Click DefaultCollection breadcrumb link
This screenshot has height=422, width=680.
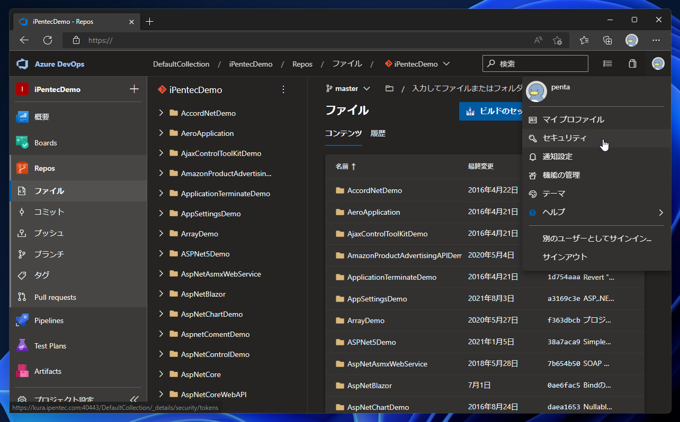pyautogui.click(x=181, y=64)
